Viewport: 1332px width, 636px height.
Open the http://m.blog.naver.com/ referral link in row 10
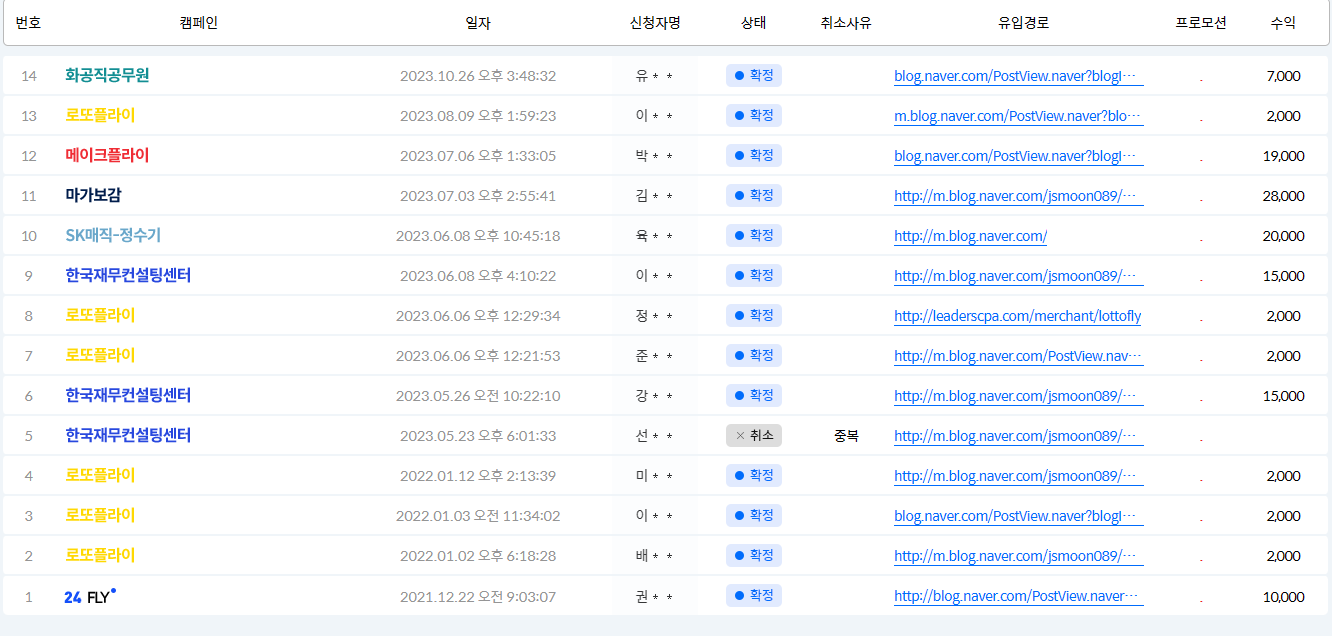[x=970, y=236]
